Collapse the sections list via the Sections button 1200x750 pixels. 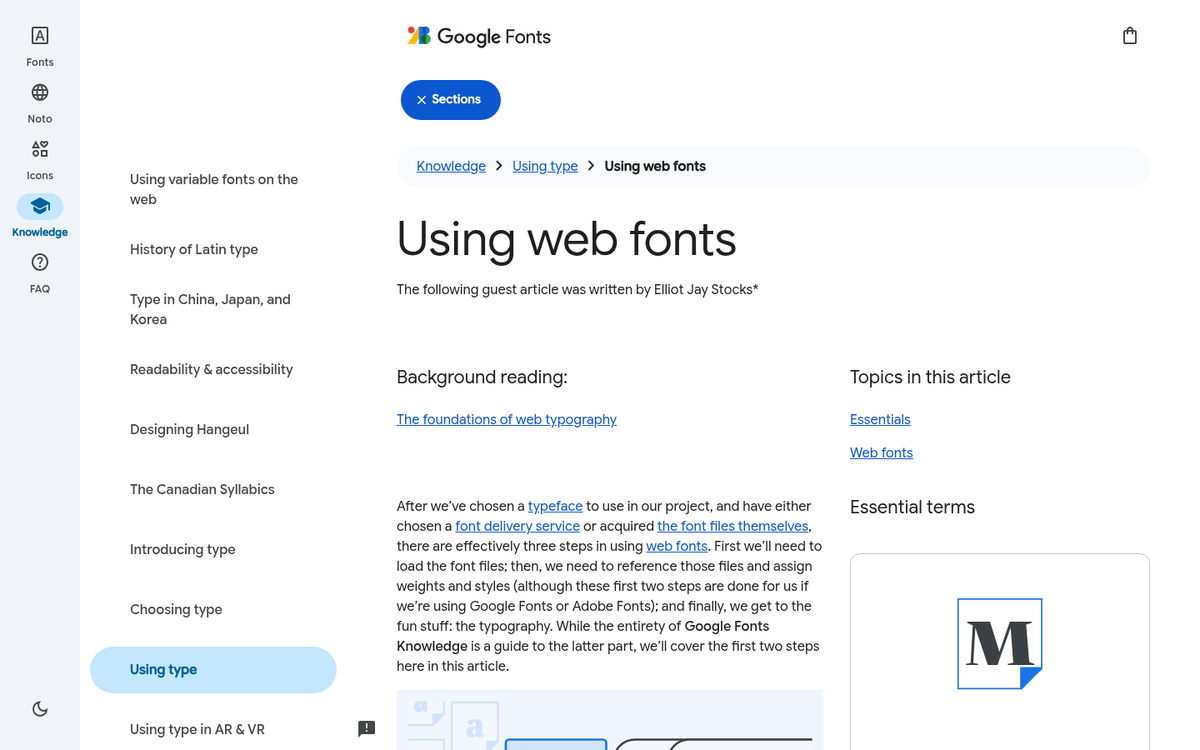pos(450,99)
